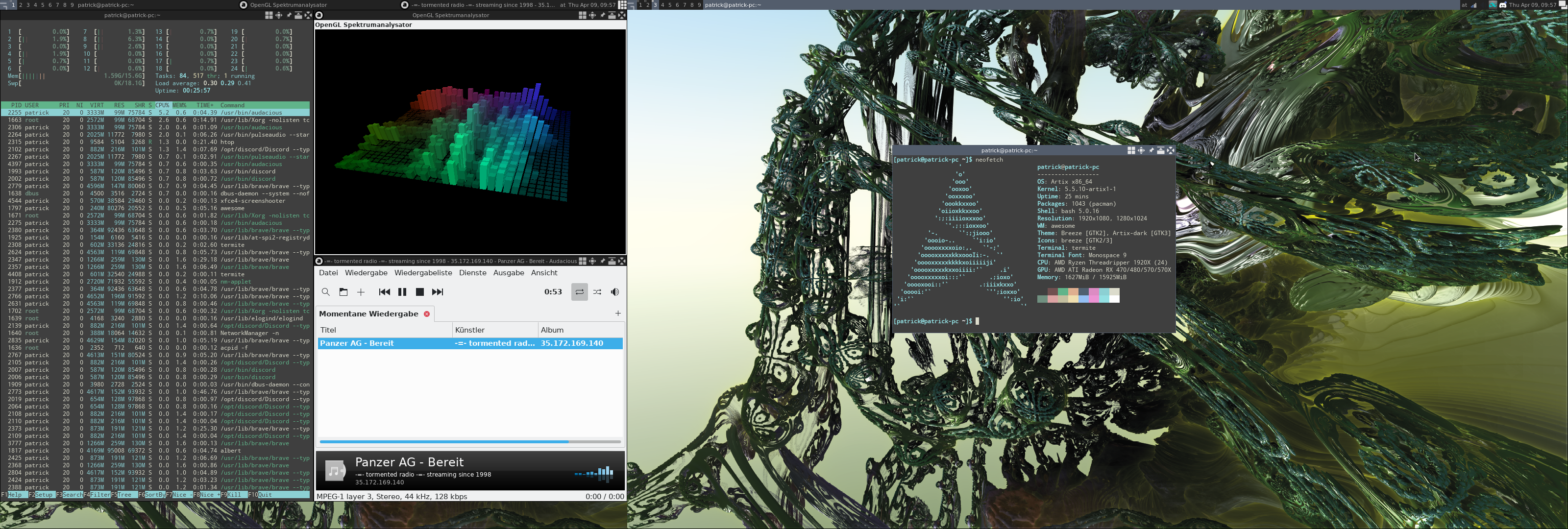The width and height of the screenshot is (1568, 529).
Task: Open the Dienste dropdown menu
Action: (472, 273)
